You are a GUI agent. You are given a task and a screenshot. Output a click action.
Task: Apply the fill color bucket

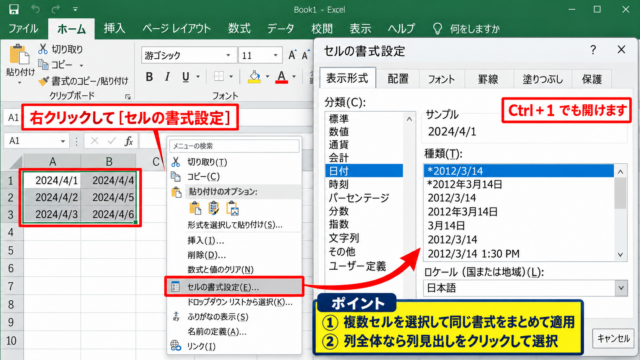click(254, 77)
